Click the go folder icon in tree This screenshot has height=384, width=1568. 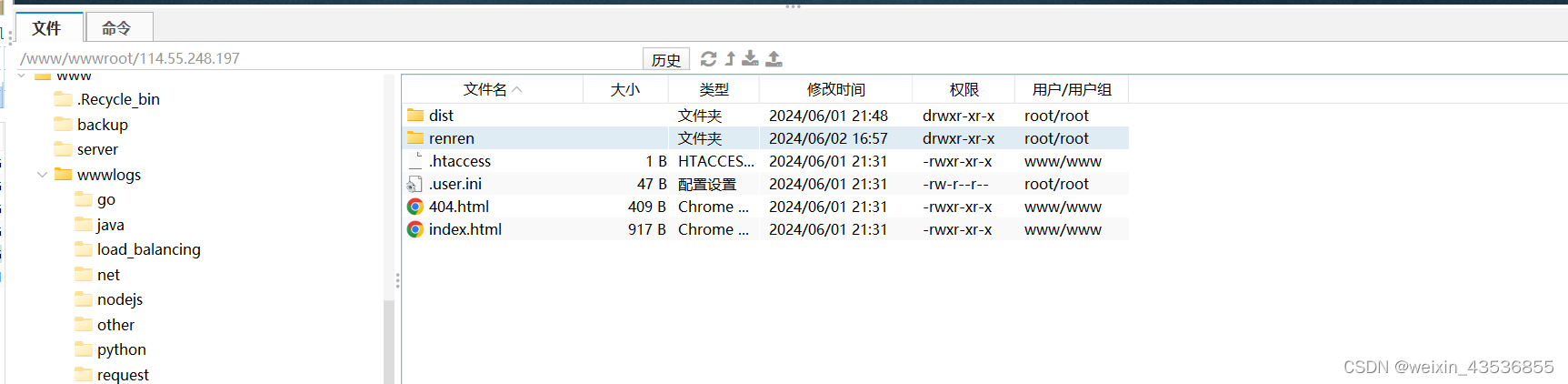pos(84,199)
